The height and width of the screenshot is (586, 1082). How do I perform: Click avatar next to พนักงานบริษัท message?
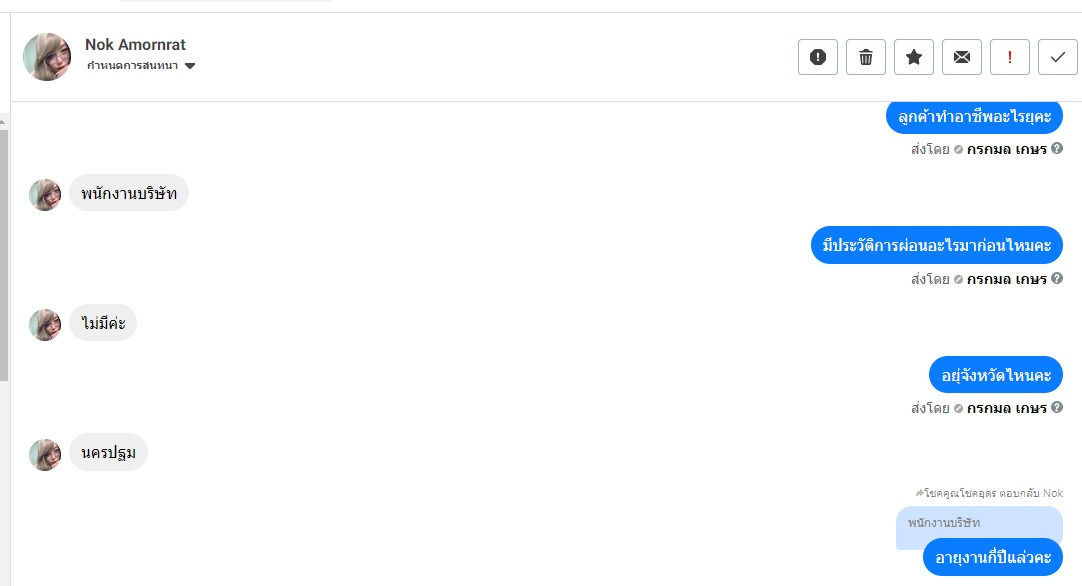[x=45, y=195]
